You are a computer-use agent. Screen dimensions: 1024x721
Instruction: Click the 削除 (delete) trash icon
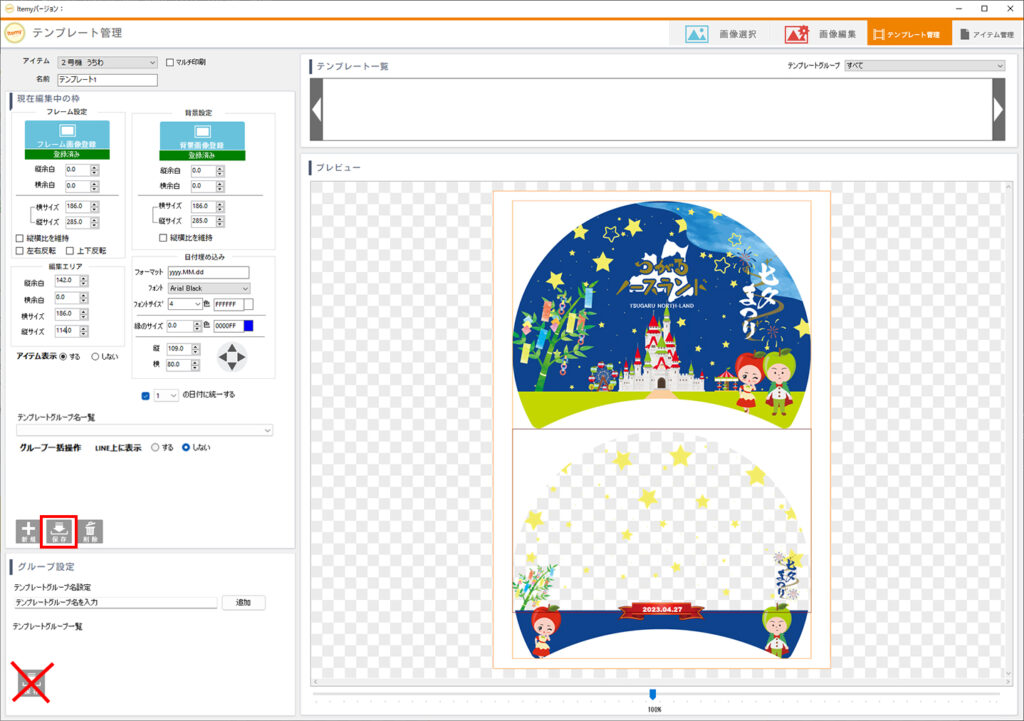click(90, 530)
